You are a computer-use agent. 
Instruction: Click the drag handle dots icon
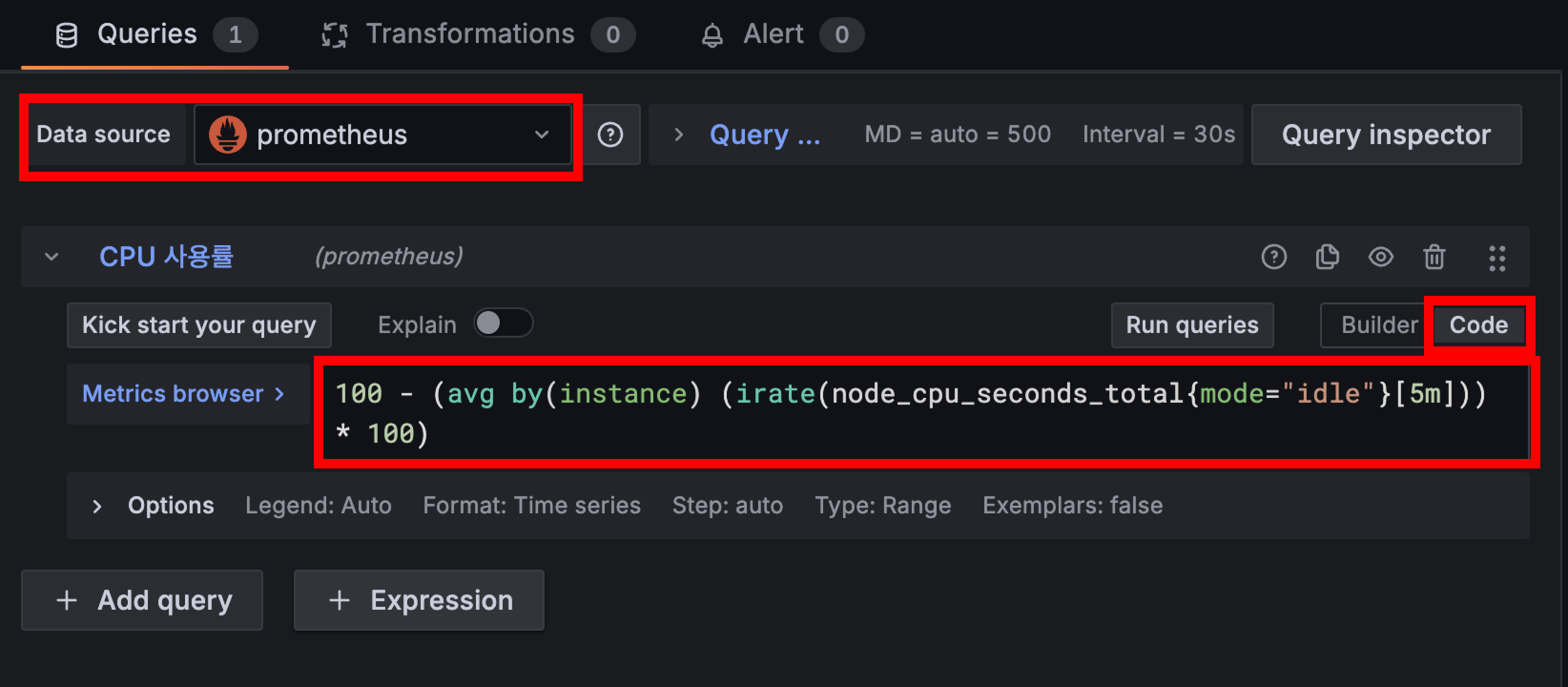pyautogui.click(x=1497, y=258)
